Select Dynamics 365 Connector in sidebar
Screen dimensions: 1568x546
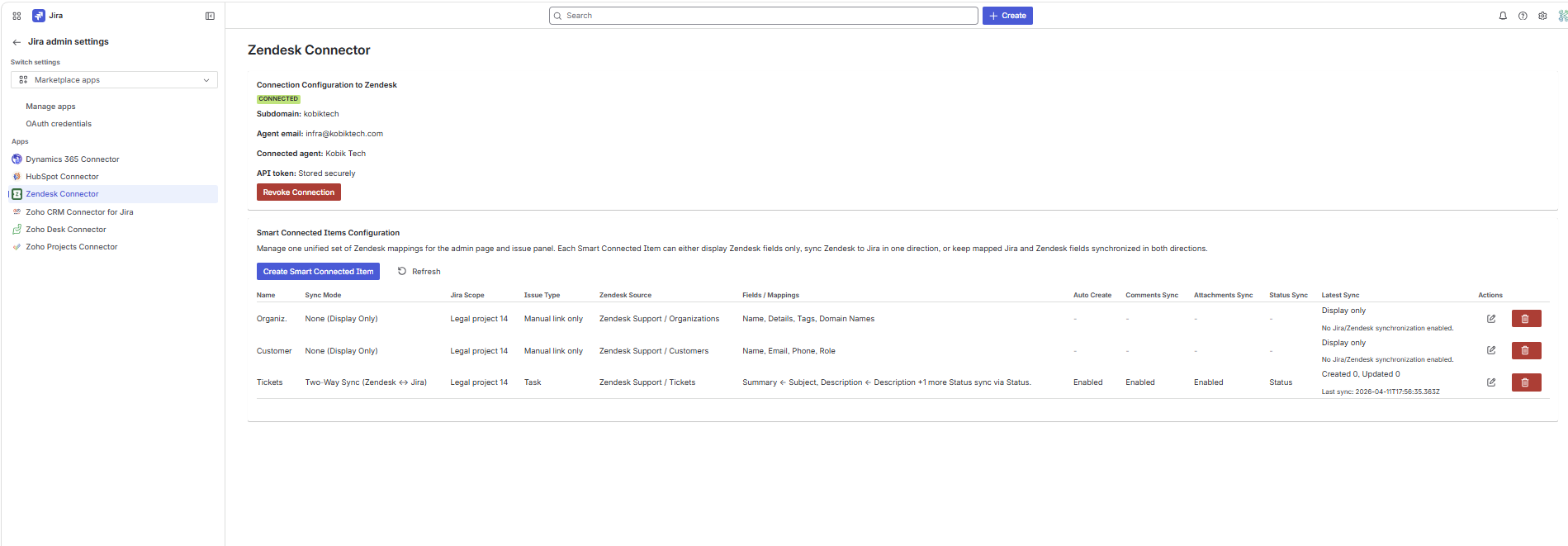[73, 159]
